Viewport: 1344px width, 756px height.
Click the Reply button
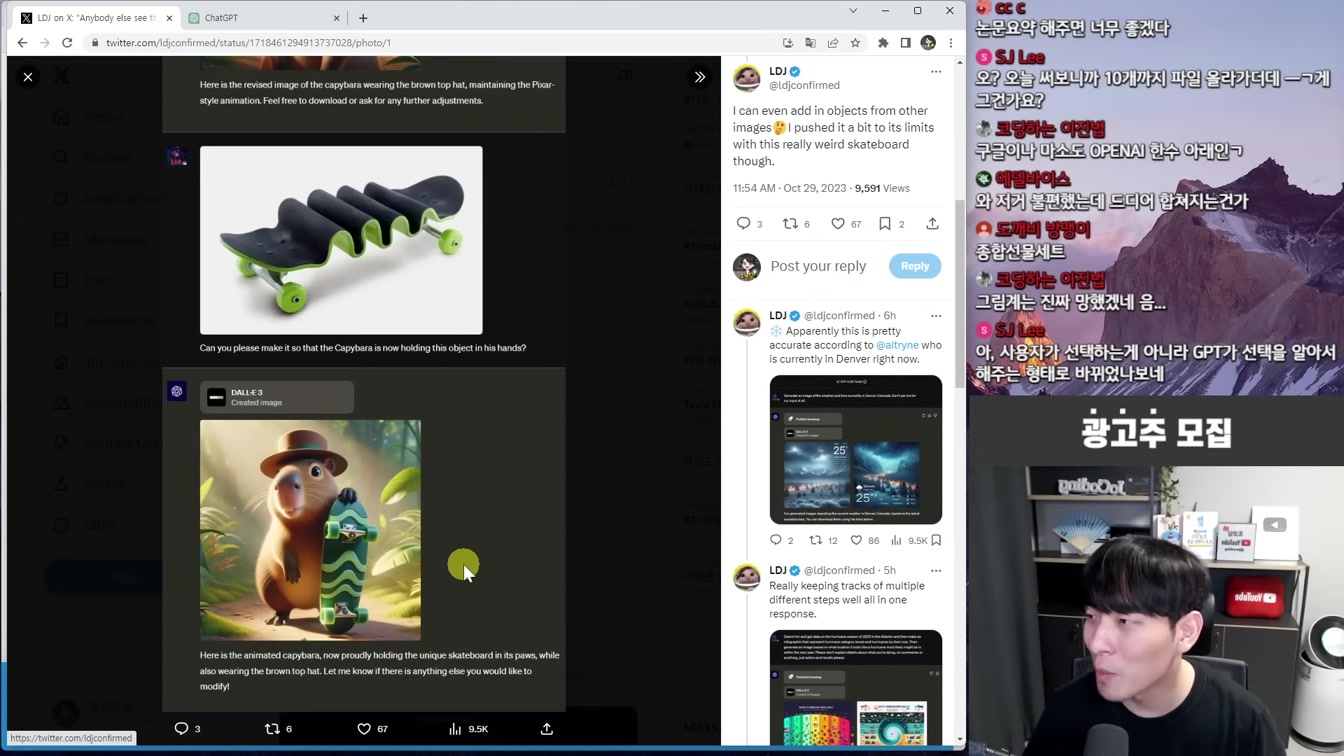coord(915,266)
